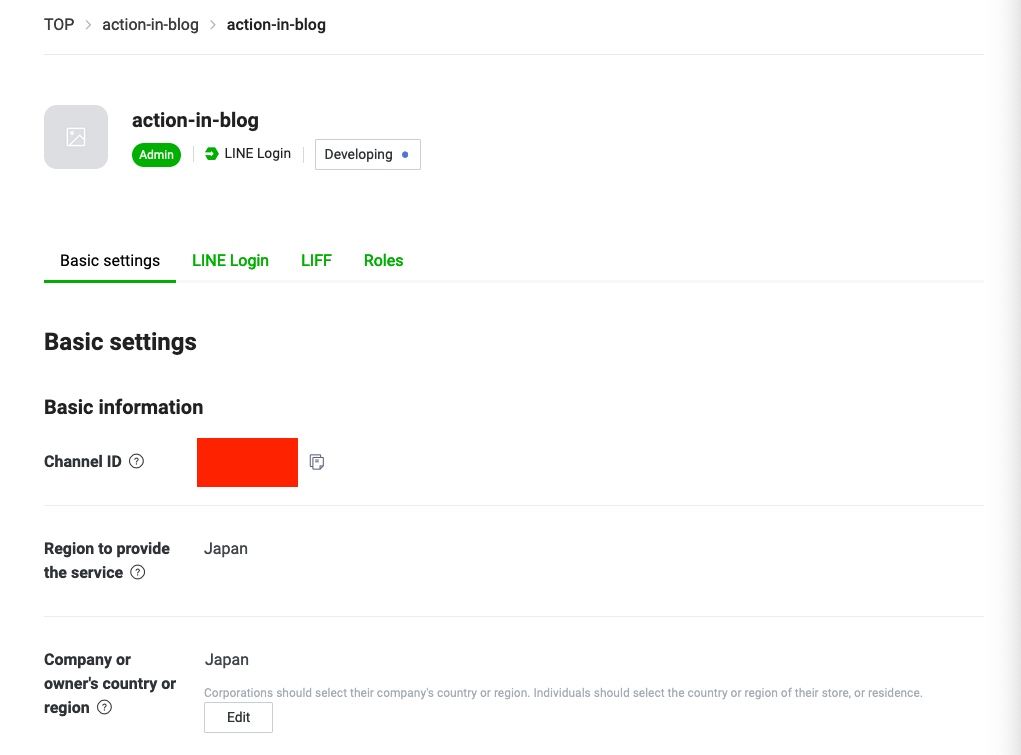The width and height of the screenshot is (1021, 755).
Task: Click the Edit button for country or region
Action: 238,717
